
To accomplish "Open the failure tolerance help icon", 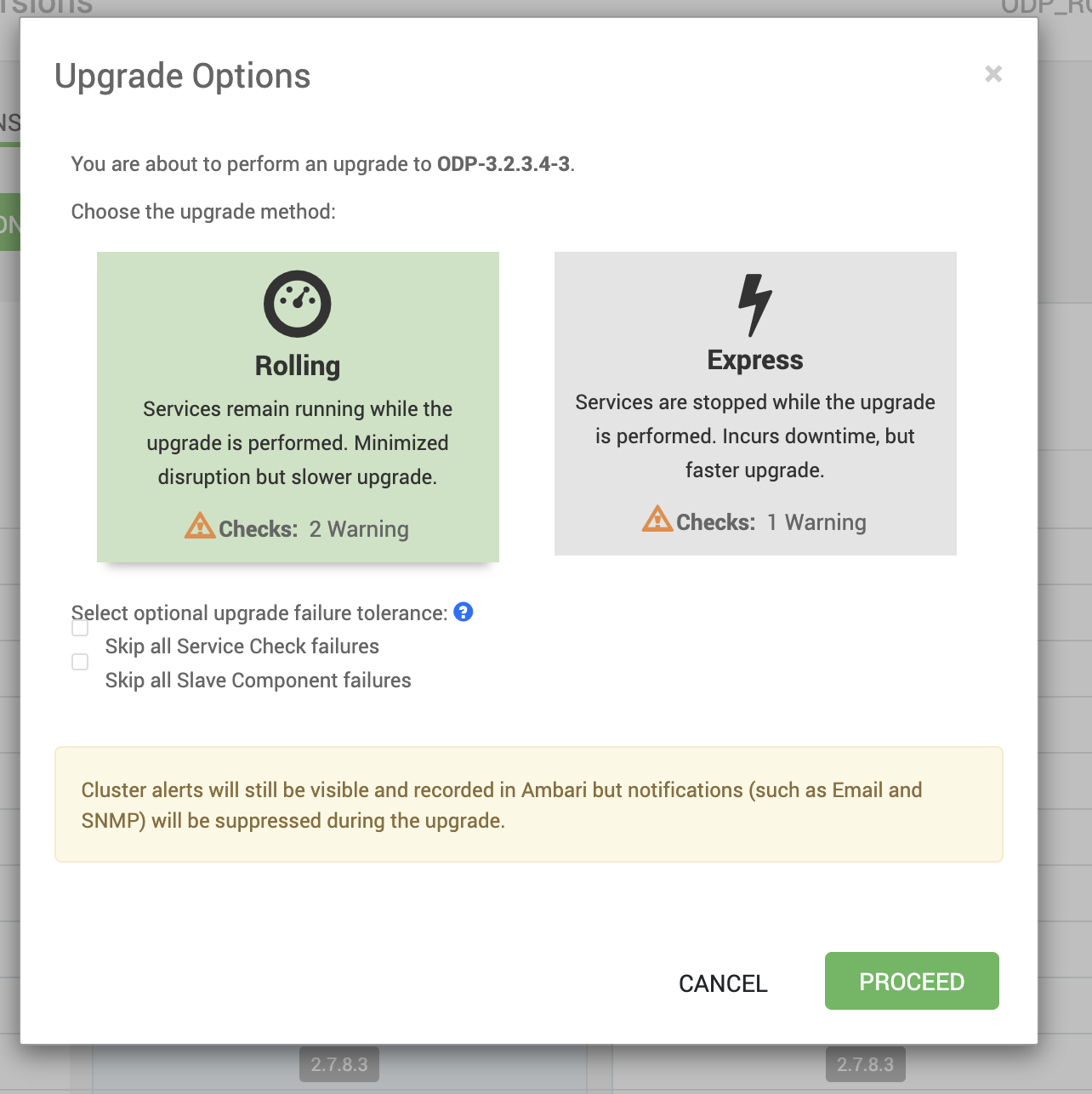I will (x=464, y=612).
